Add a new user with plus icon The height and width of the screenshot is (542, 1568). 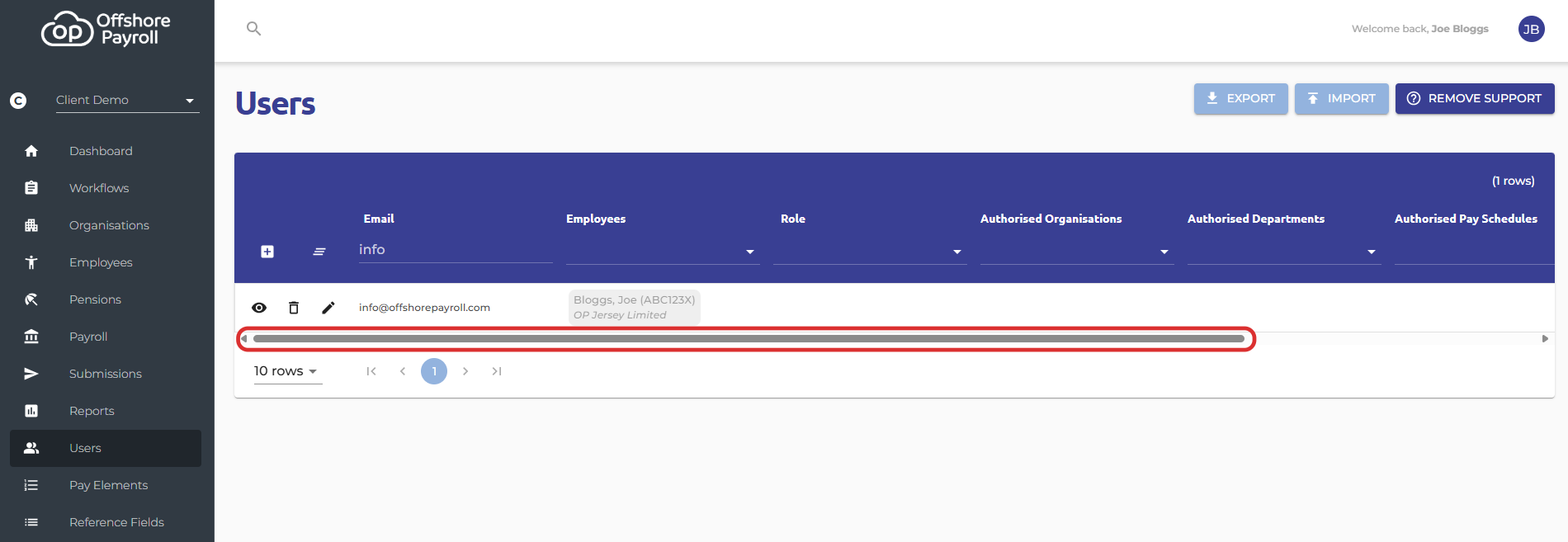tap(267, 252)
